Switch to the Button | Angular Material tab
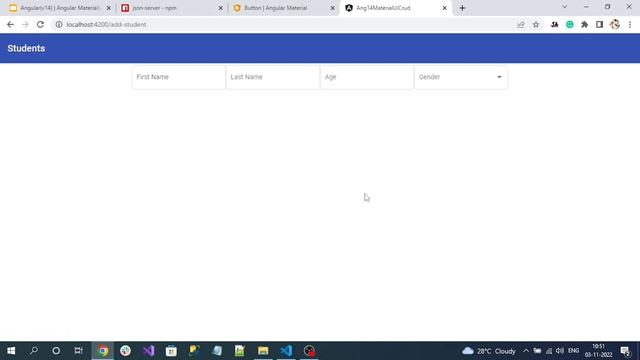The height and width of the screenshot is (360, 640). 283,8
